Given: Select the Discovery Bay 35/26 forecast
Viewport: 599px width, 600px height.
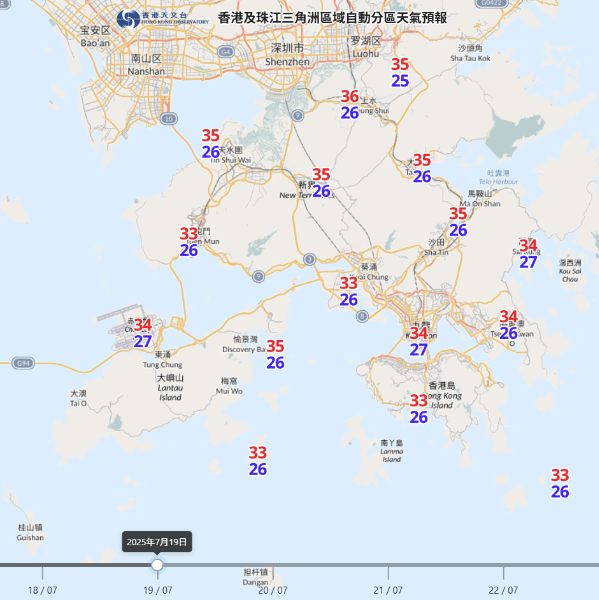Looking at the screenshot, I should tap(275, 354).
